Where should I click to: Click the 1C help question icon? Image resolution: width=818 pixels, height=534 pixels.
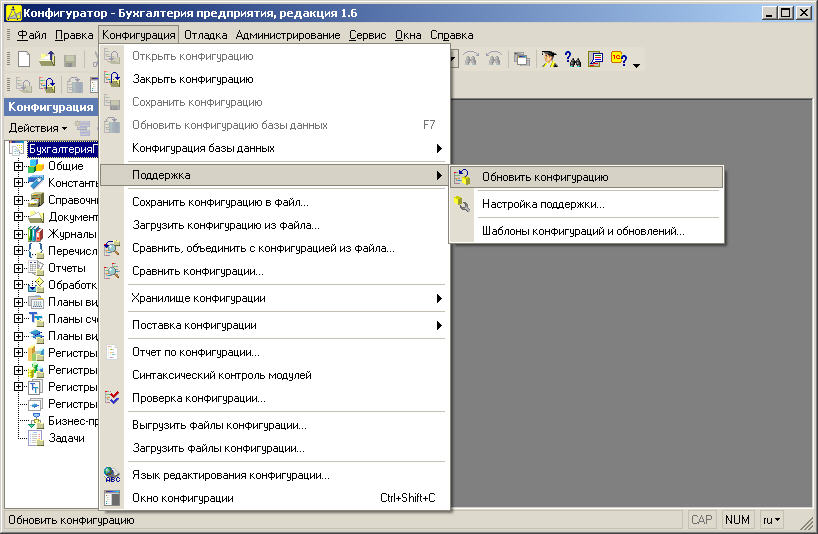(x=619, y=59)
